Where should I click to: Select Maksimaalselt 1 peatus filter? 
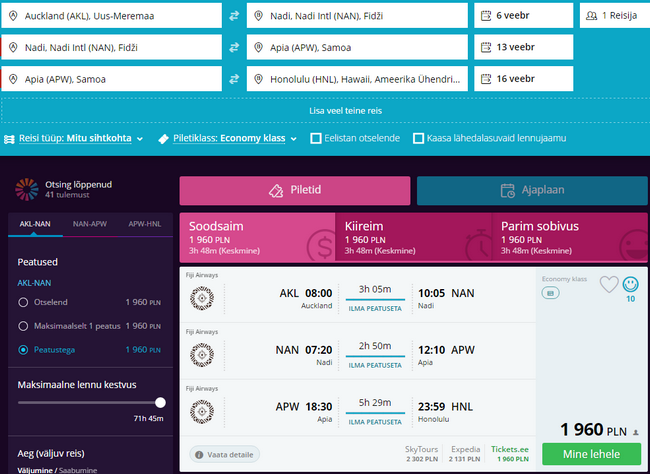click(x=23, y=326)
